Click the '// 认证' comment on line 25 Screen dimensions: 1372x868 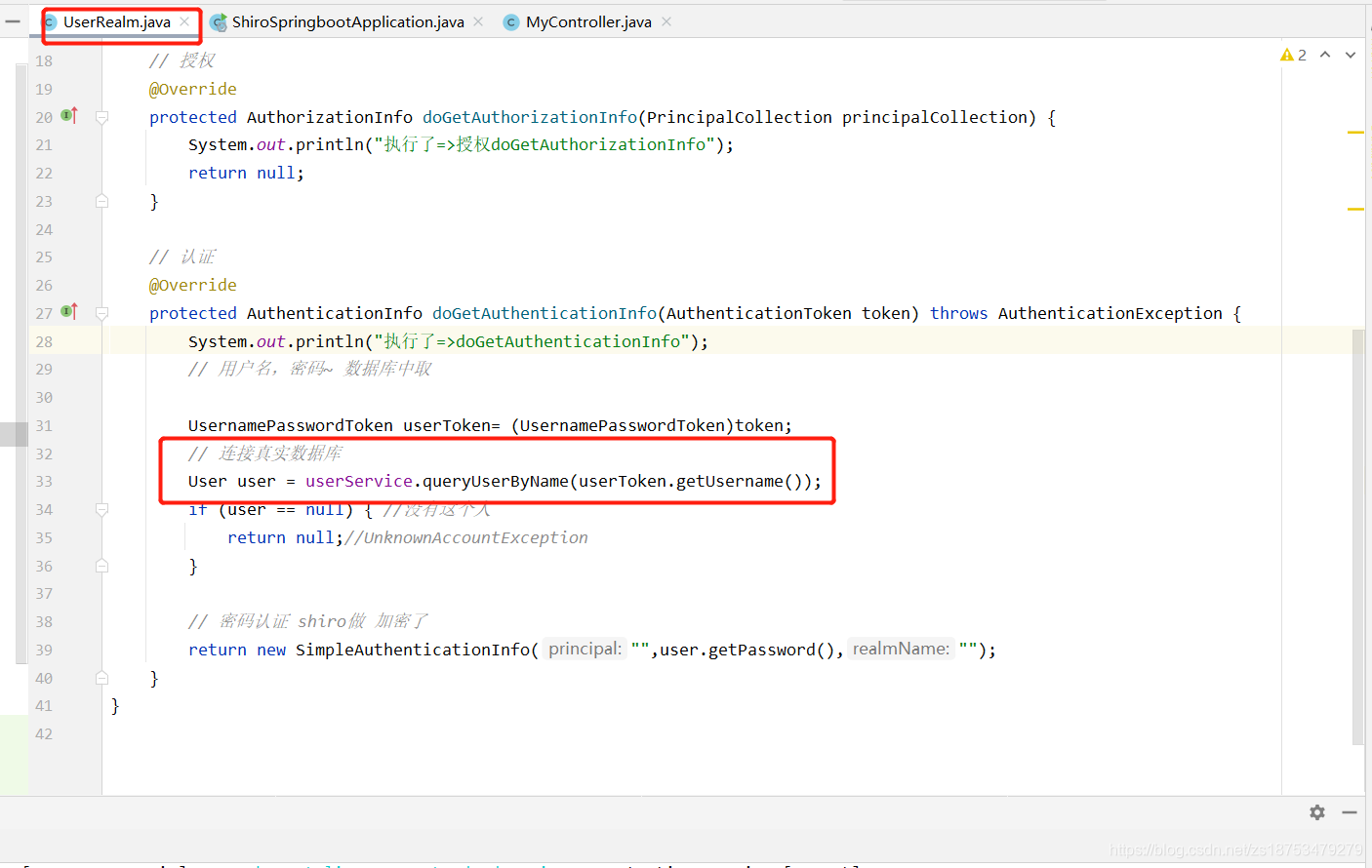[x=182, y=256]
